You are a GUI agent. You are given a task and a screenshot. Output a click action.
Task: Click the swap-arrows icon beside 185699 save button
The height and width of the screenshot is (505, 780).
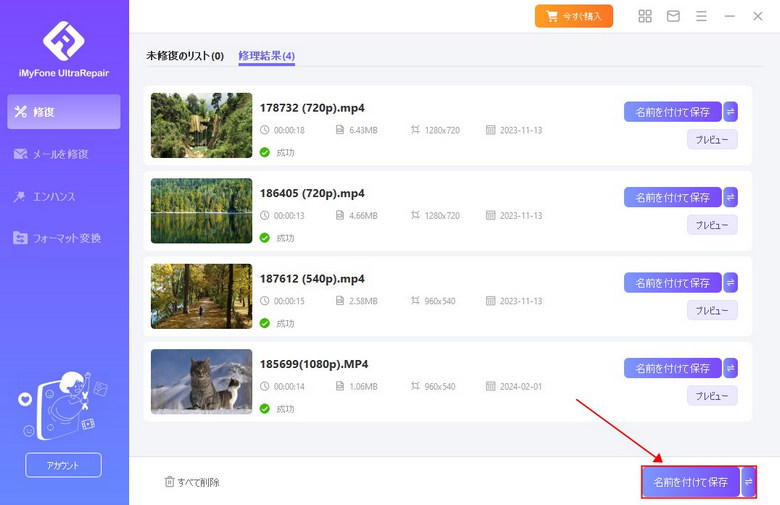(730, 368)
